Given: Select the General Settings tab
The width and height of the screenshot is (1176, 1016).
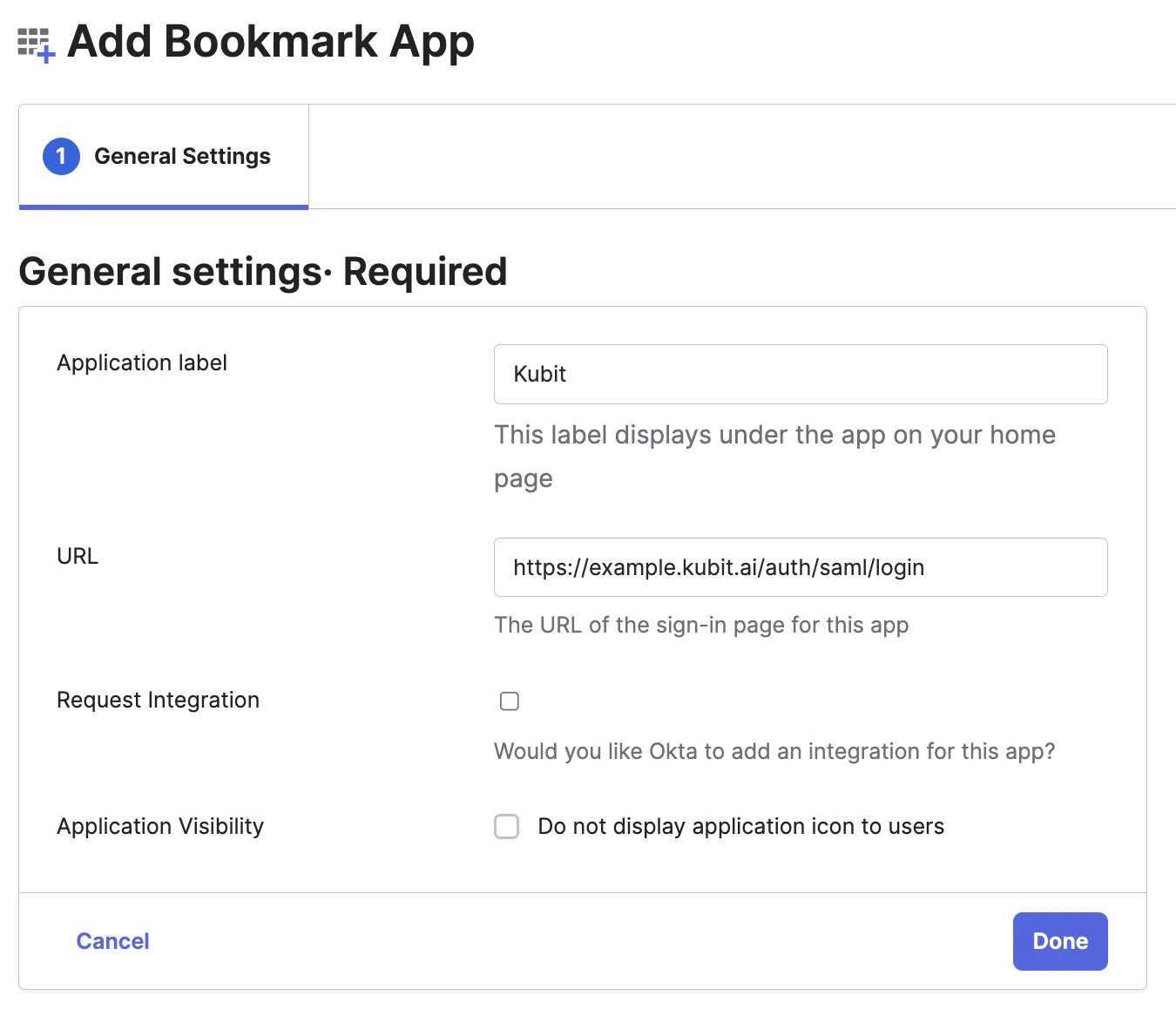Looking at the screenshot, I should coord(181,156).
